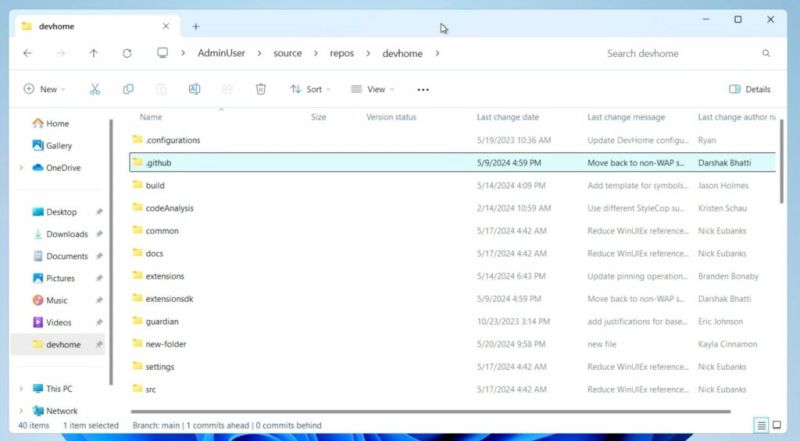Click the Branch: main status text

click(156, 425)
